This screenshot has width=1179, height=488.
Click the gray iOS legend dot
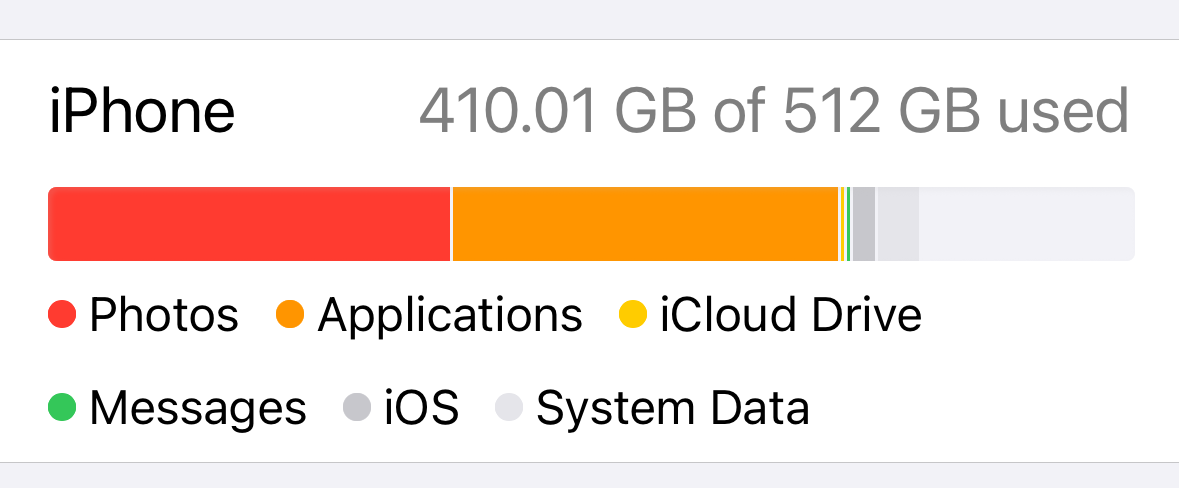click(357, 408)
